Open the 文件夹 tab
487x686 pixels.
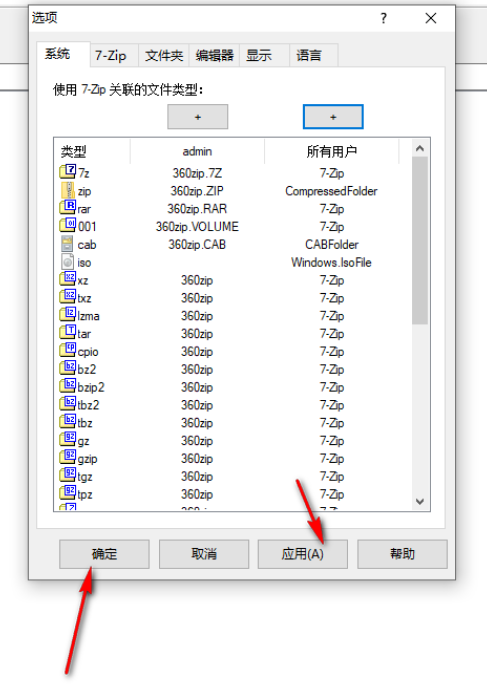164,56
